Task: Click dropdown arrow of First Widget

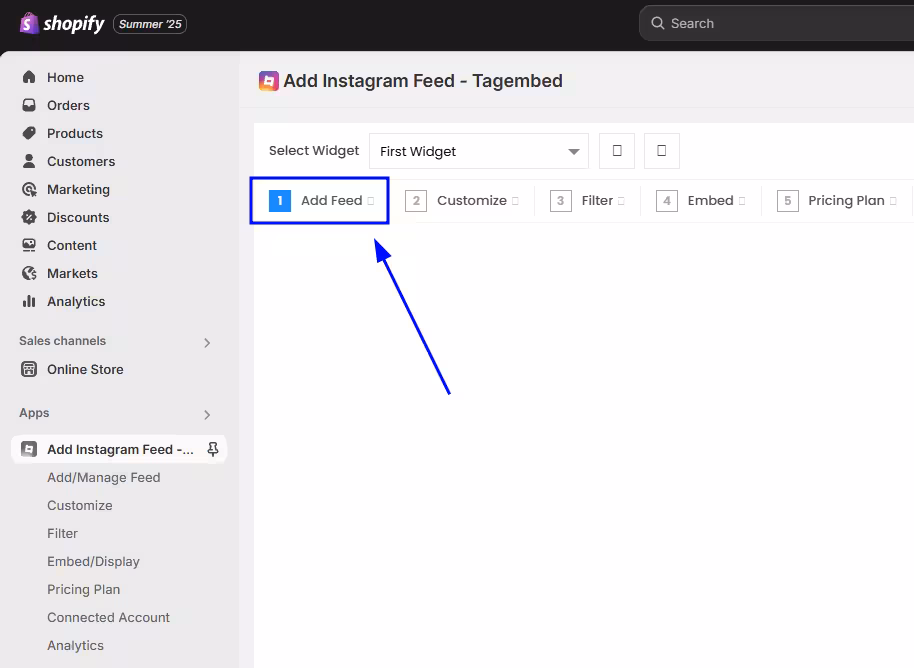Action: [x=574, y=152]
